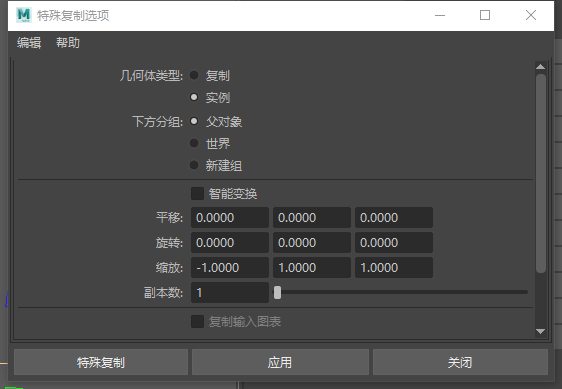This screenshot has width=562, height=389.
Task: Click the last 缩放 Z value field
Action: coord(394,267)
